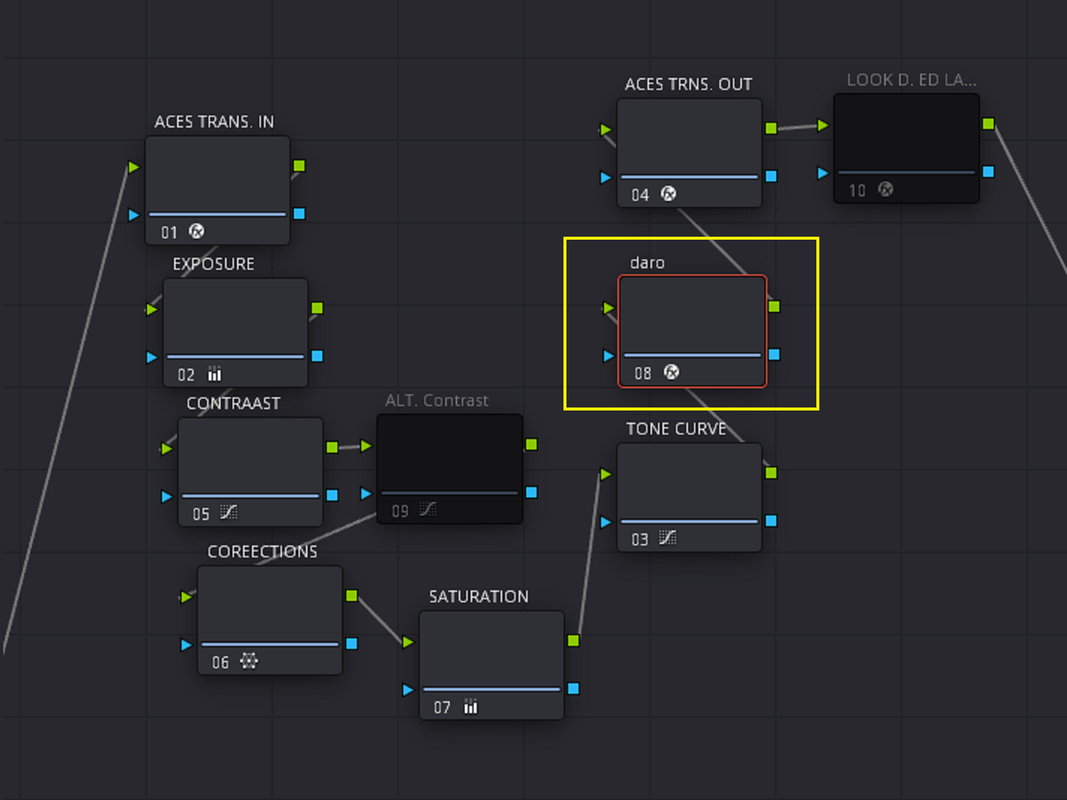Screen dimensions: 1067x800
Task: Click green RGB input of TONE CURVE node
Action: pyautogui.click(x=605, y=474)
